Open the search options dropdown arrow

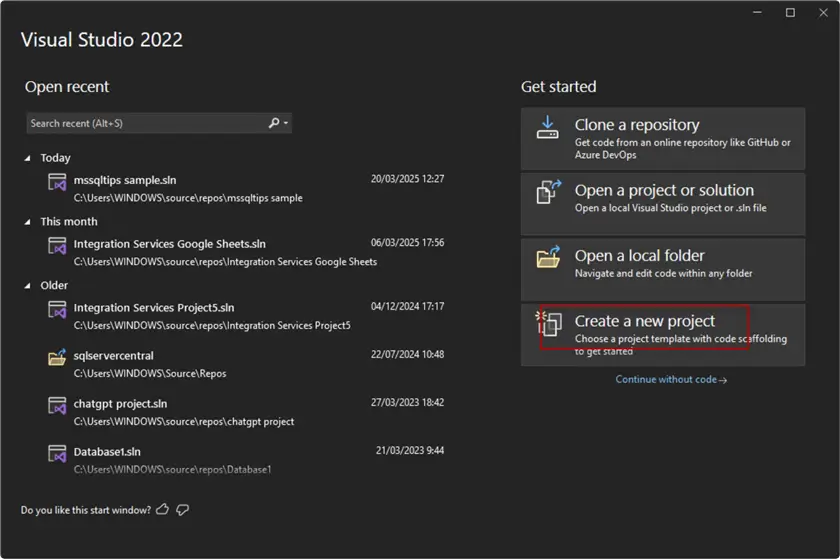tap(286, 123)
